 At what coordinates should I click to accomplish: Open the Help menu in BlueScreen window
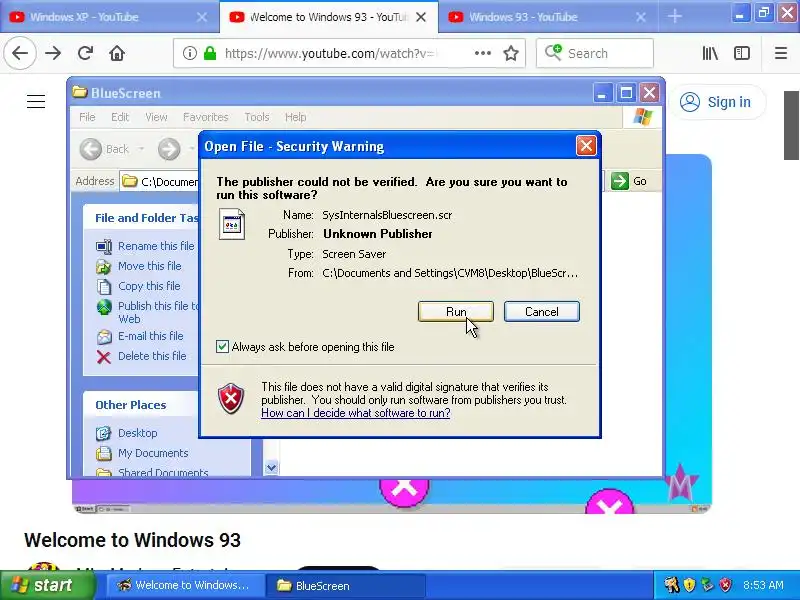click(295, 117)
